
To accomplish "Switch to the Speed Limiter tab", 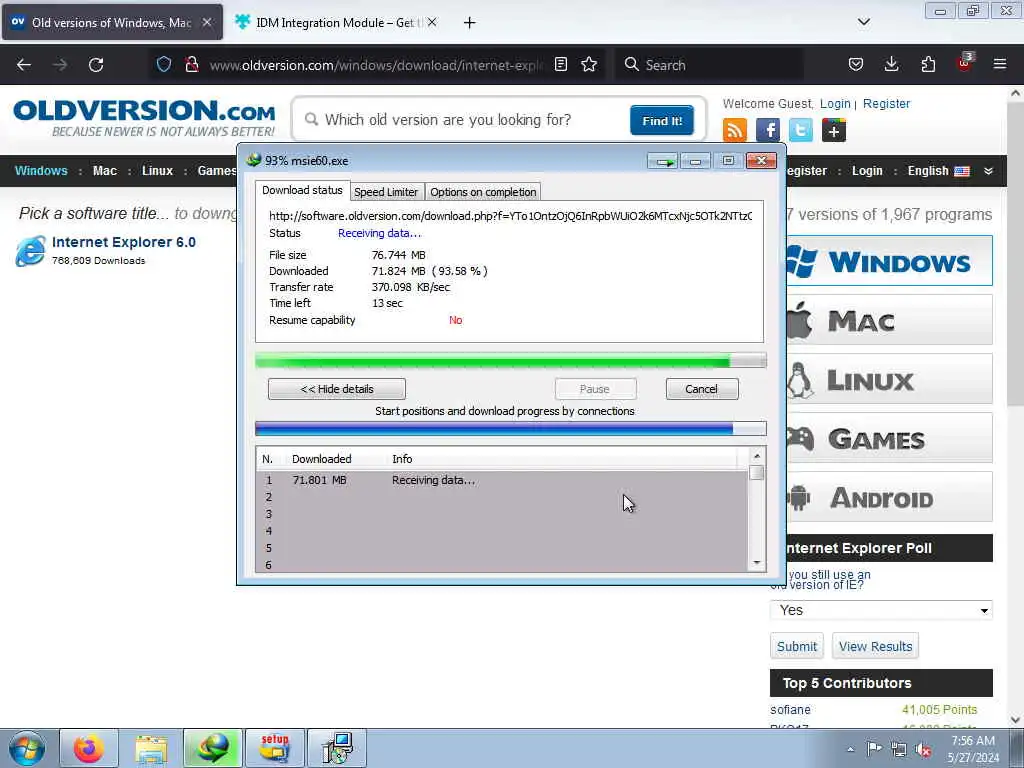I will click(x=386, y=192).
